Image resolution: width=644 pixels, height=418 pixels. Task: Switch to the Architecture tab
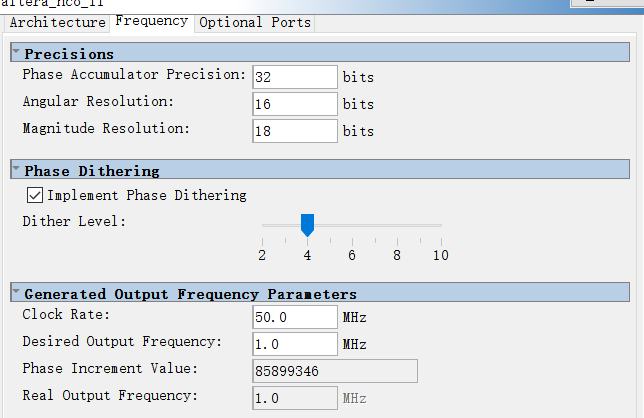pos(57,22)
